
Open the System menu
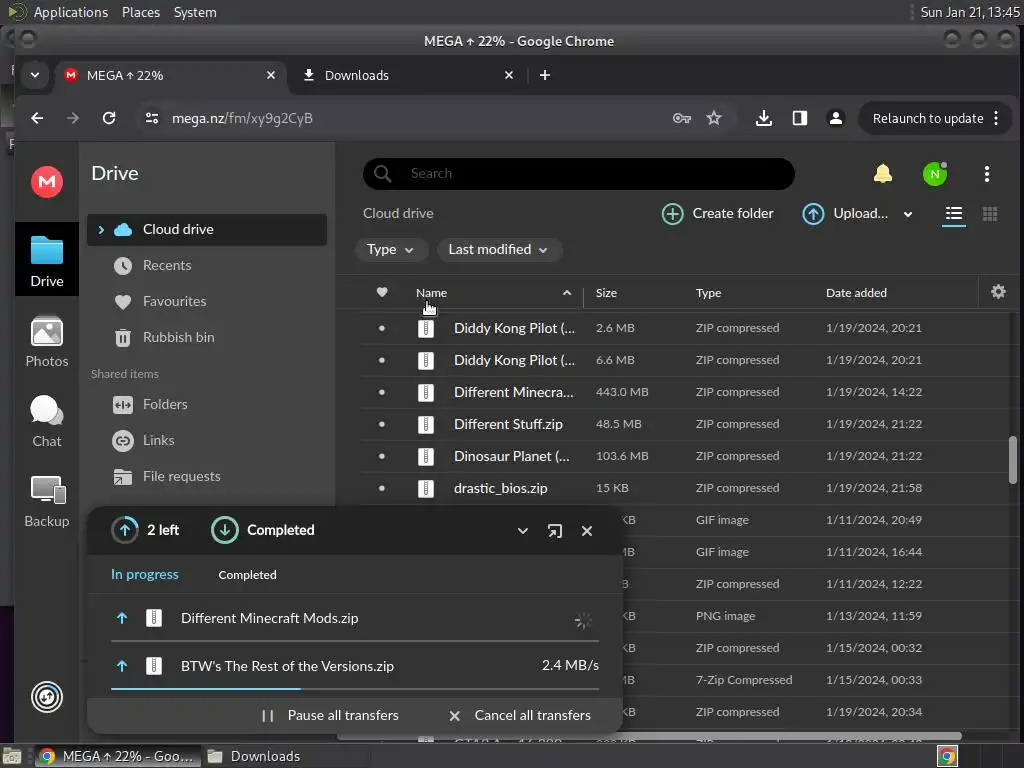pos(195,12)
